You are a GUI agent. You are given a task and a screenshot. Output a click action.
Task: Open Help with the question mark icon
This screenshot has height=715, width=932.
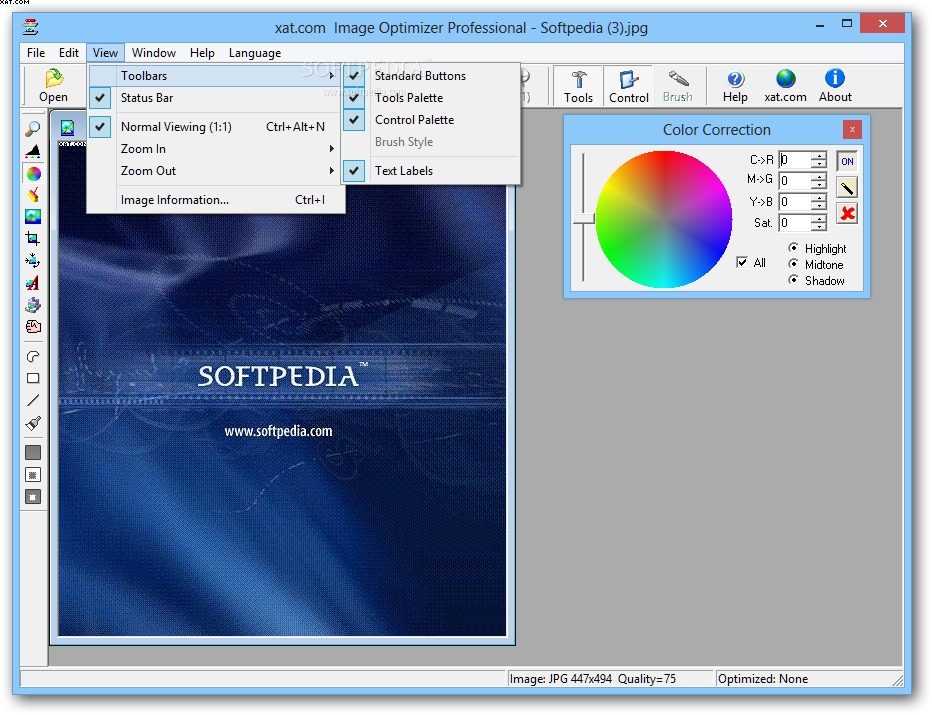[735, 86]
